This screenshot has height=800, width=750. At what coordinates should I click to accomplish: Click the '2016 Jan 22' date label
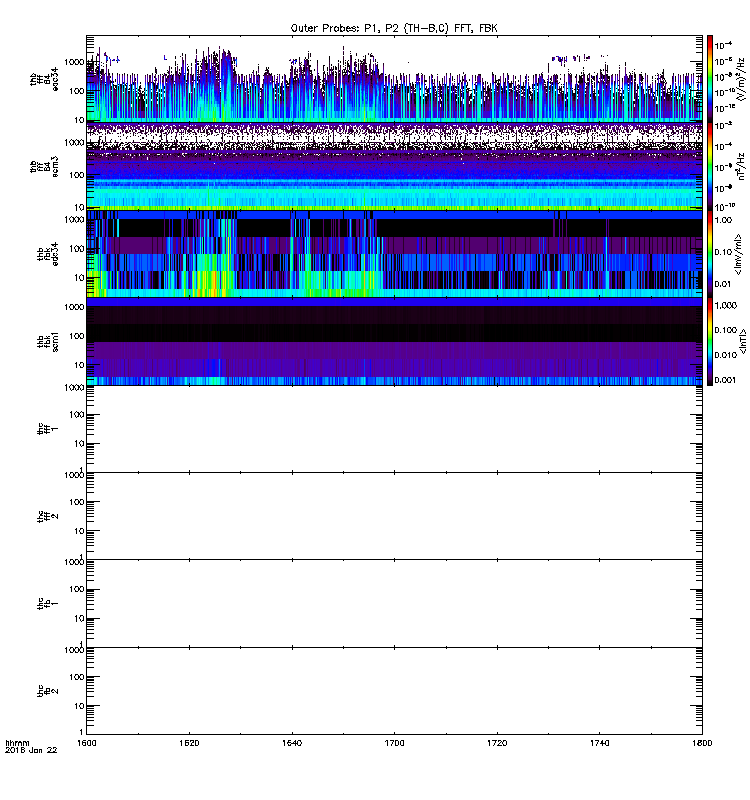tap(27, 752)
